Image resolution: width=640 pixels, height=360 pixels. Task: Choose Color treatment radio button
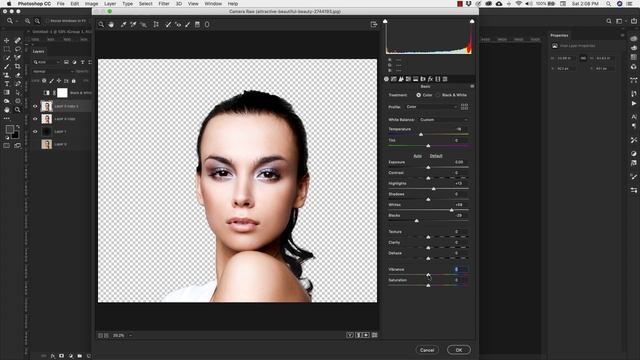(x=418, y=95)
